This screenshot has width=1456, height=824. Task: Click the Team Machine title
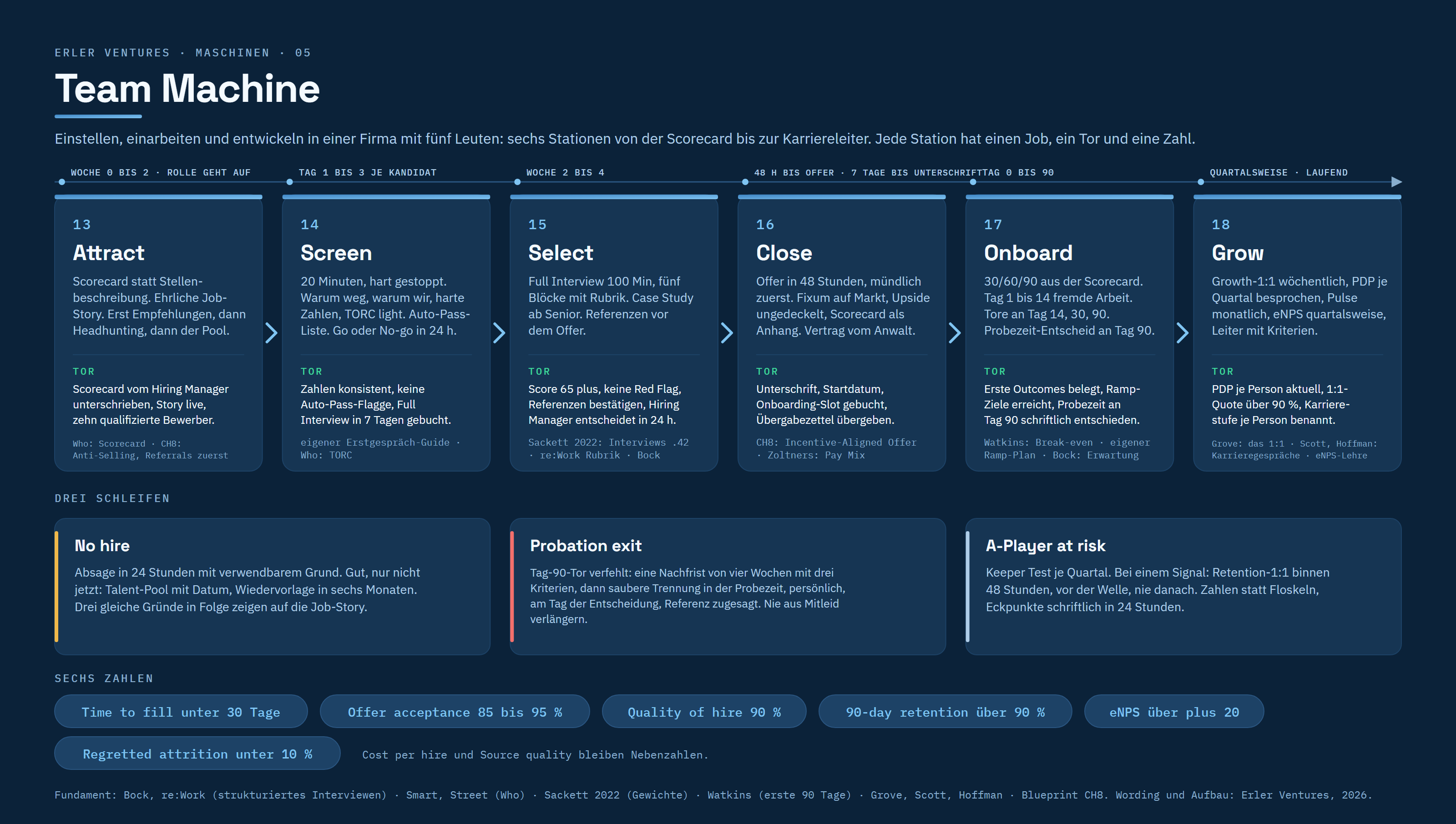coord(187,88)
